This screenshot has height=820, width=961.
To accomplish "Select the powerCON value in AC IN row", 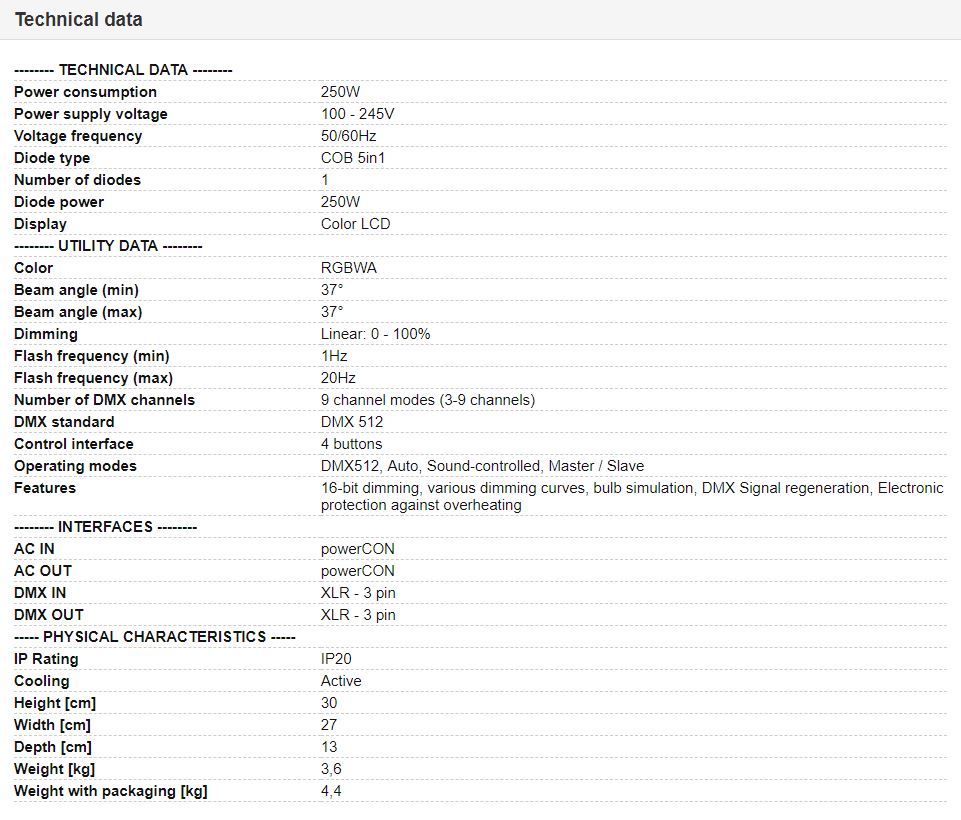I will [357, 549].
